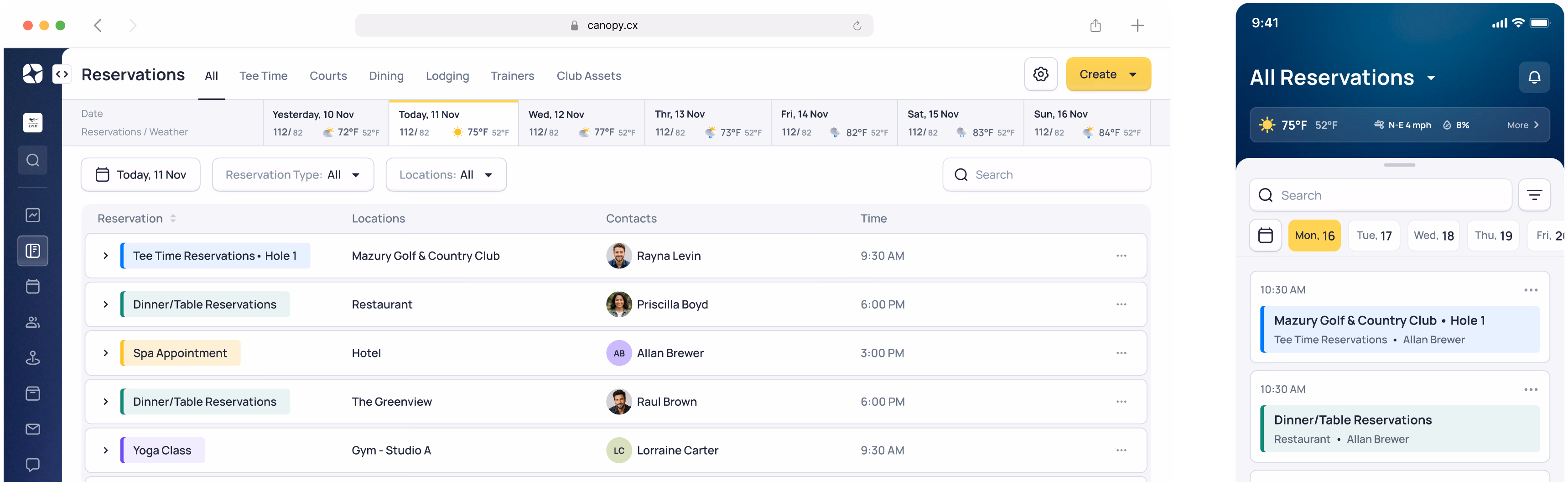Open the Today, 11 Nov date picker
This screenshot has height=482, width=1568.
[x=140, y=175]
